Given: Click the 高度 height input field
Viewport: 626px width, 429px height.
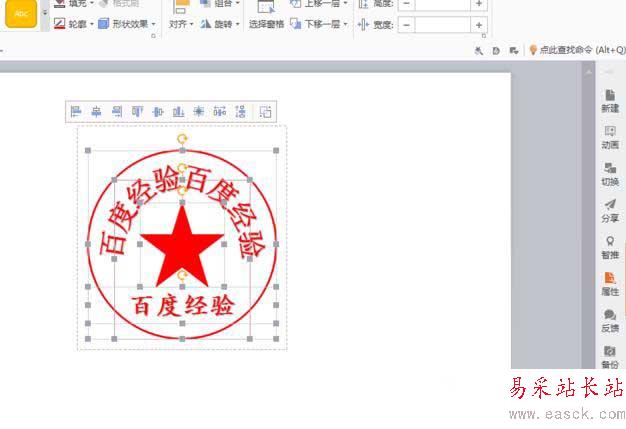Looking at the screenshot, I should pyautogui.click(x=443, y=4).
